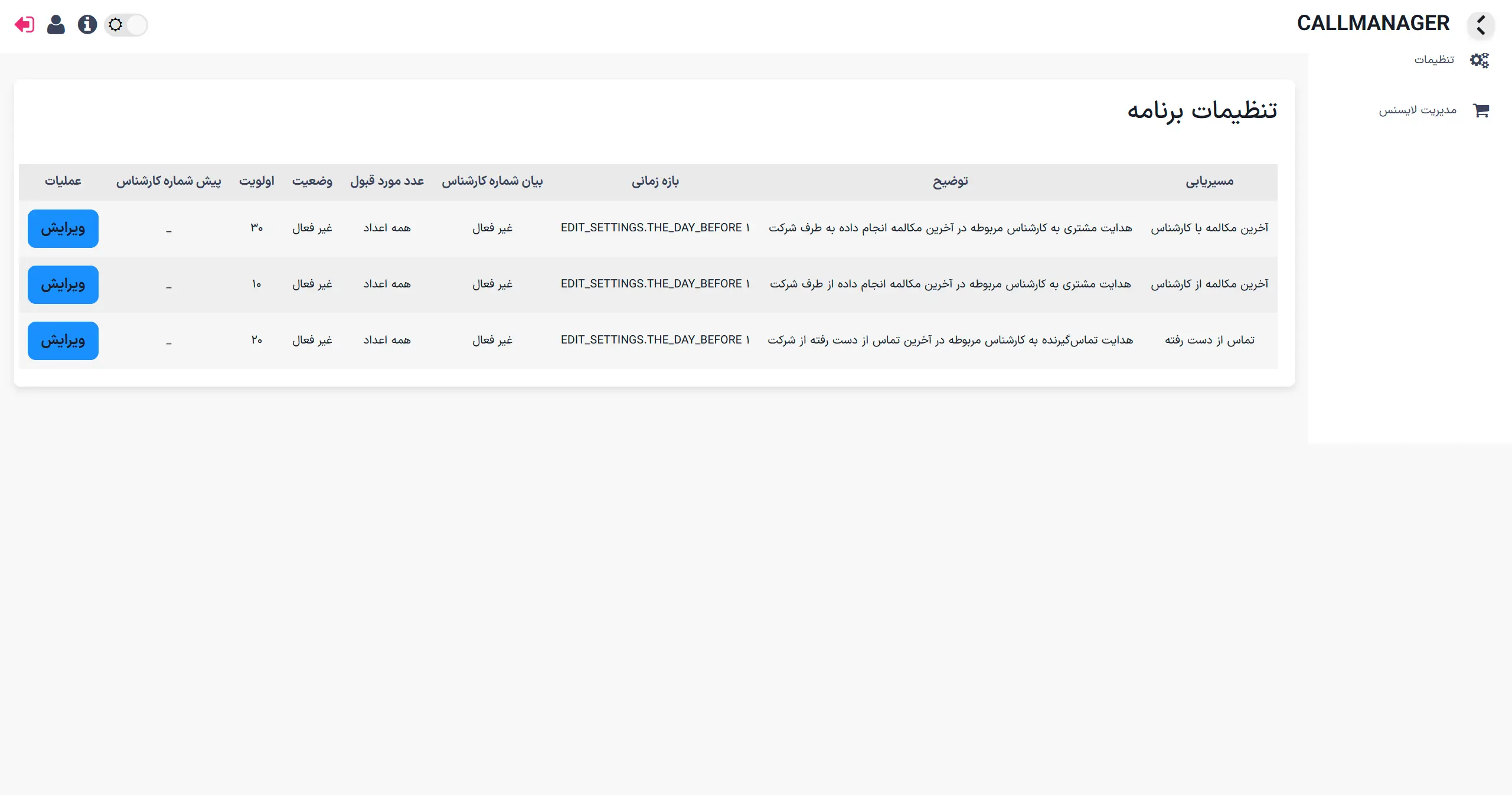The image size is (1512, 795).
Task: Open مدیریت لایسنس sidebar menu item
Action: (x=1418, y=110)
